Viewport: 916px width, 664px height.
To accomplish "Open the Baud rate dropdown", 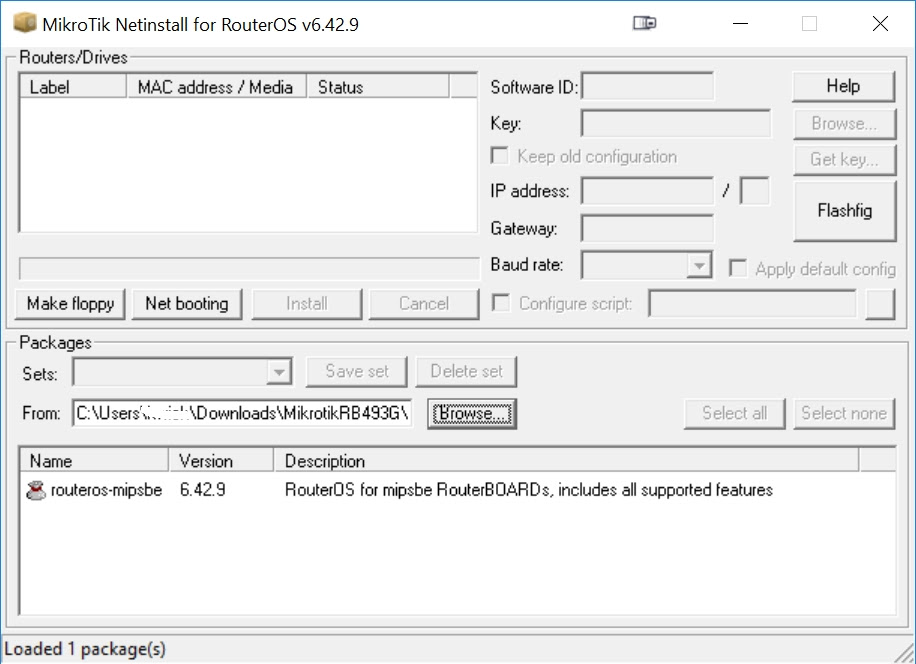I will 699,266.
